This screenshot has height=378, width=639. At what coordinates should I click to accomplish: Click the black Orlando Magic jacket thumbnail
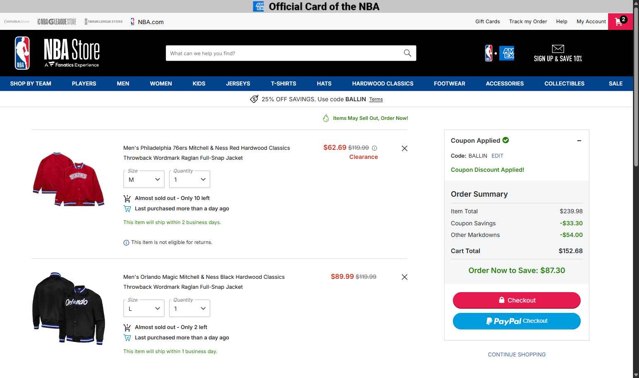tap(68, 308)
